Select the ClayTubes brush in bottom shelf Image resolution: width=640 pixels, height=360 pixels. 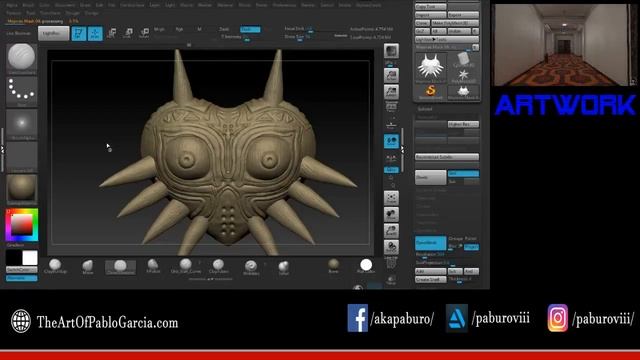tap(218, 266)
